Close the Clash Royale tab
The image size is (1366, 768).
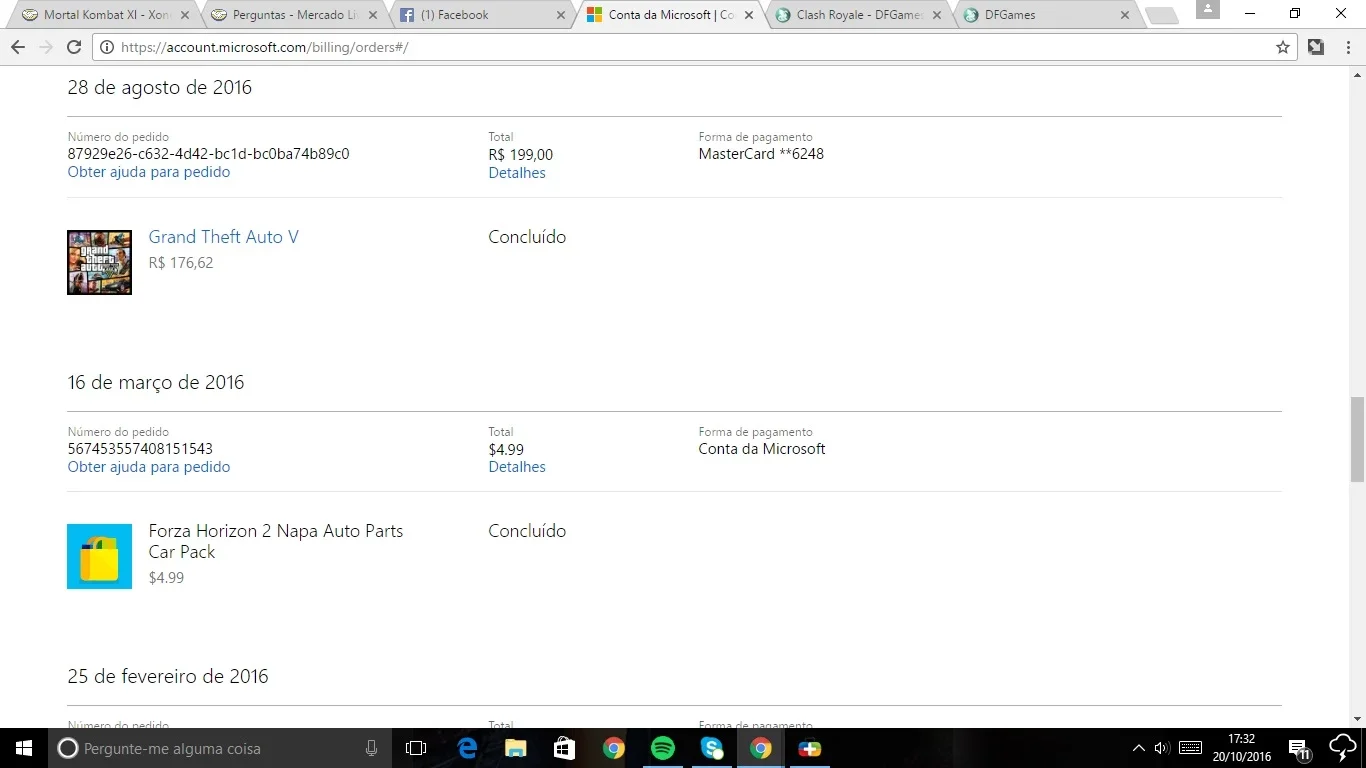point(938,15)
